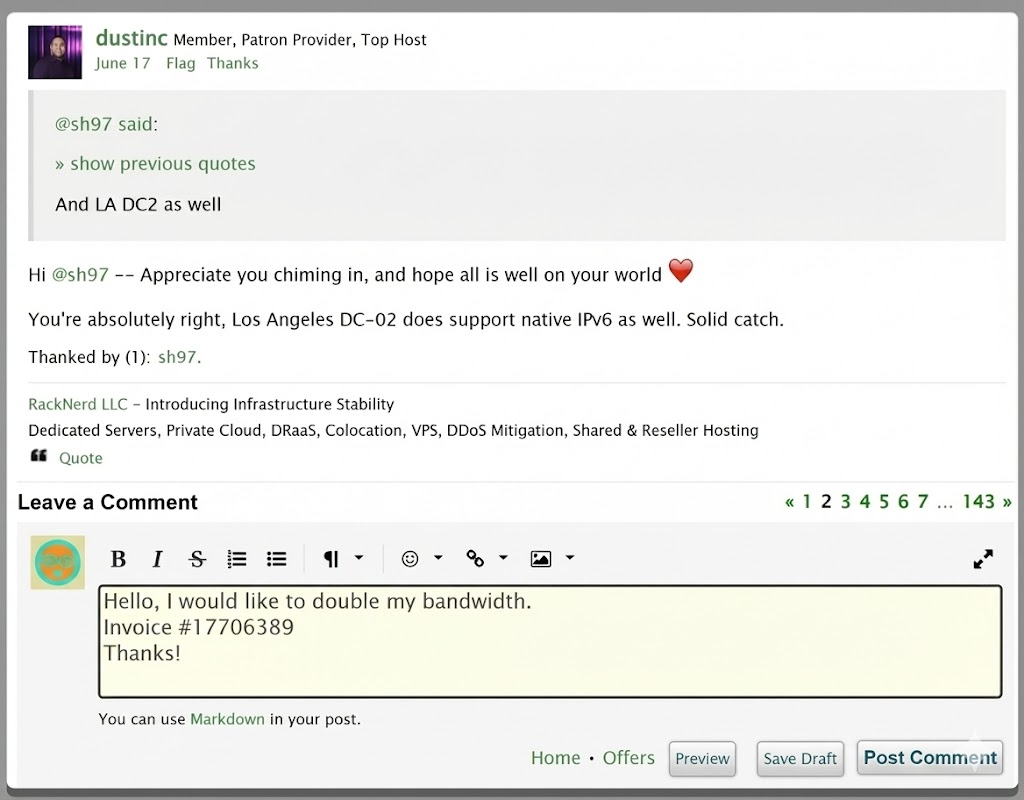Show previous quotes in quoted block
Image resolution: width=1024 pixels, height=800 pixels.
click(x=155, y=164)
